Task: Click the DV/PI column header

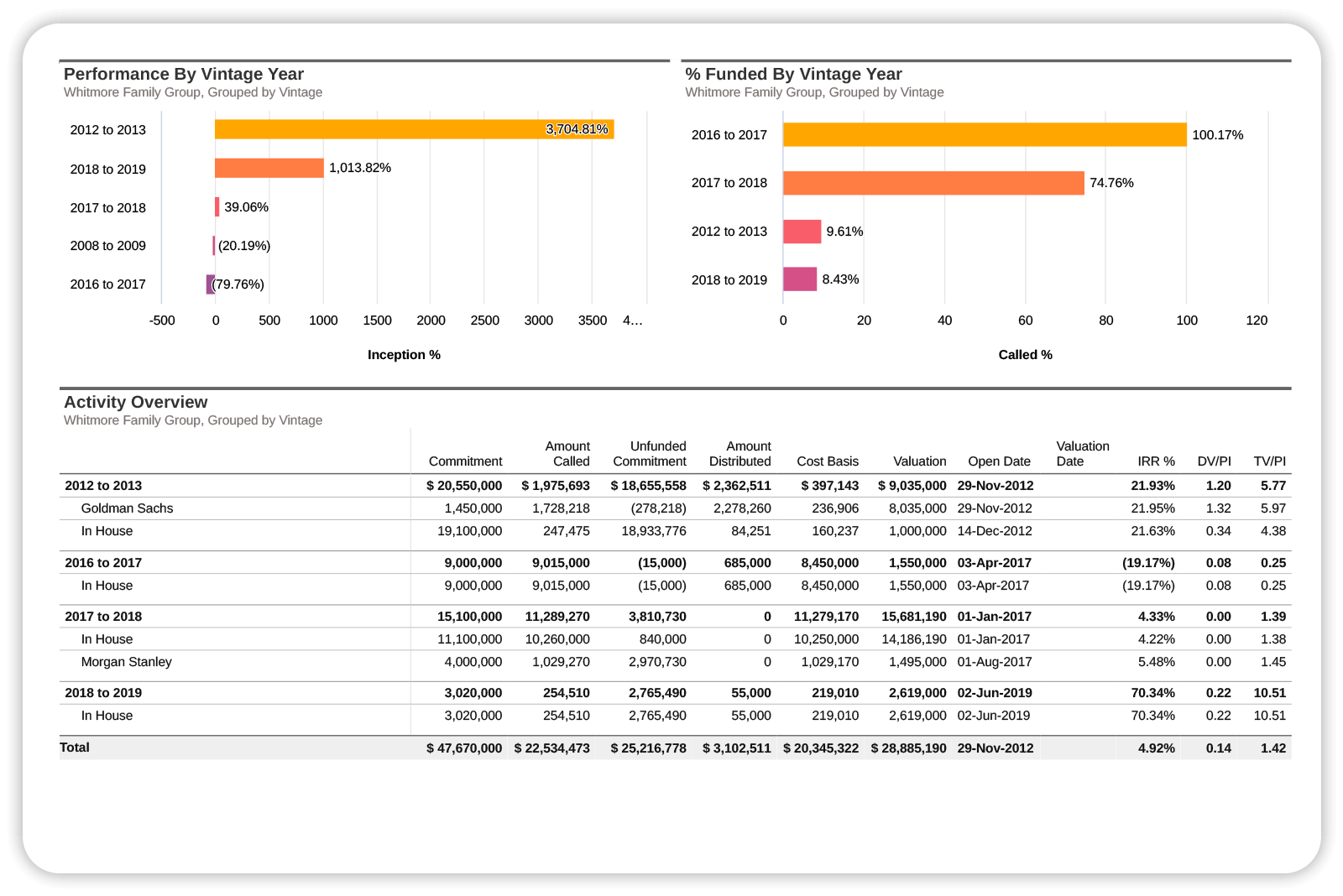Action: point(1215,461)
